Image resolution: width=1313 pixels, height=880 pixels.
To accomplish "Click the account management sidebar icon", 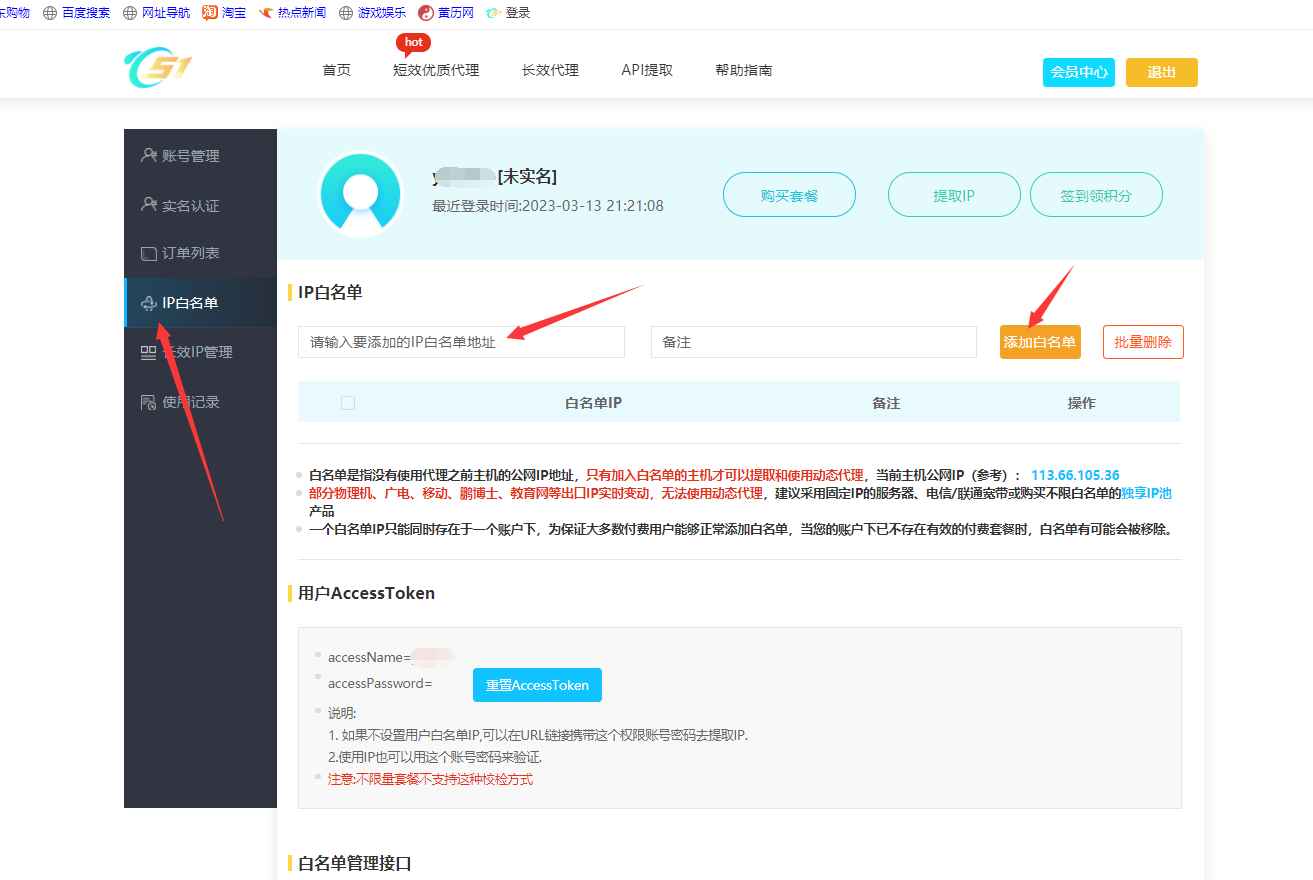I will [x=149, y=155].
